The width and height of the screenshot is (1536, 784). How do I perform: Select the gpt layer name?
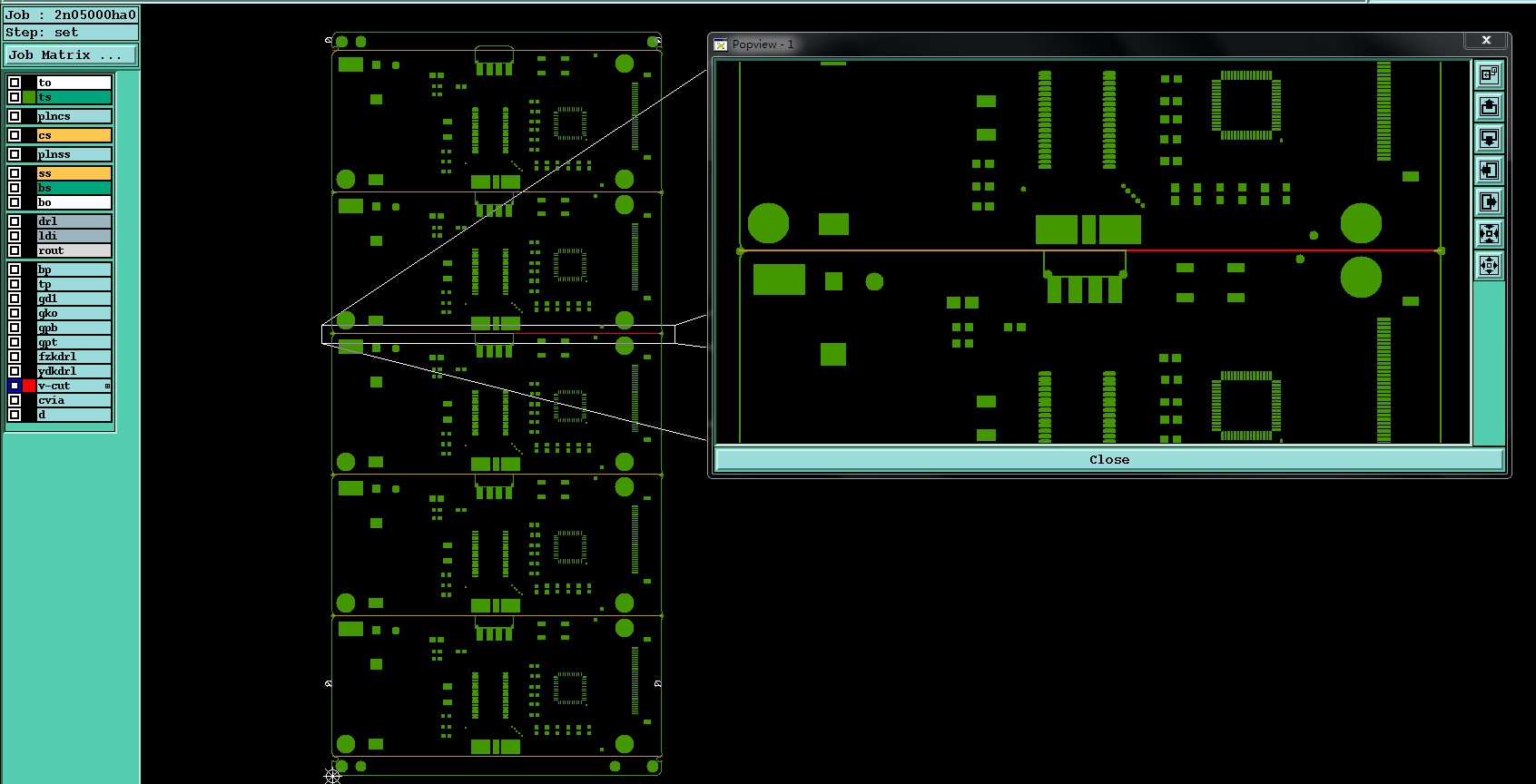point(74,342)
